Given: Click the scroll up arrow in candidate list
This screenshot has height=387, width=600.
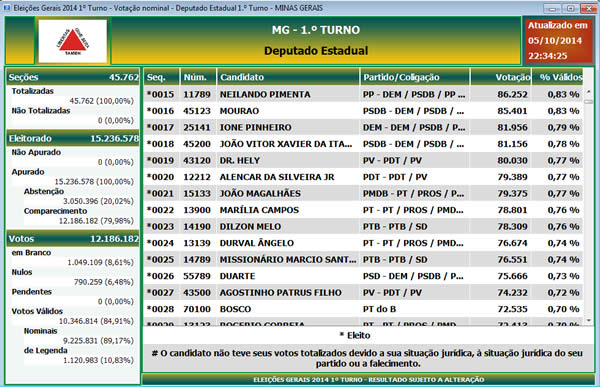Looking at the screenshot, I should click(x=589, y=92).
